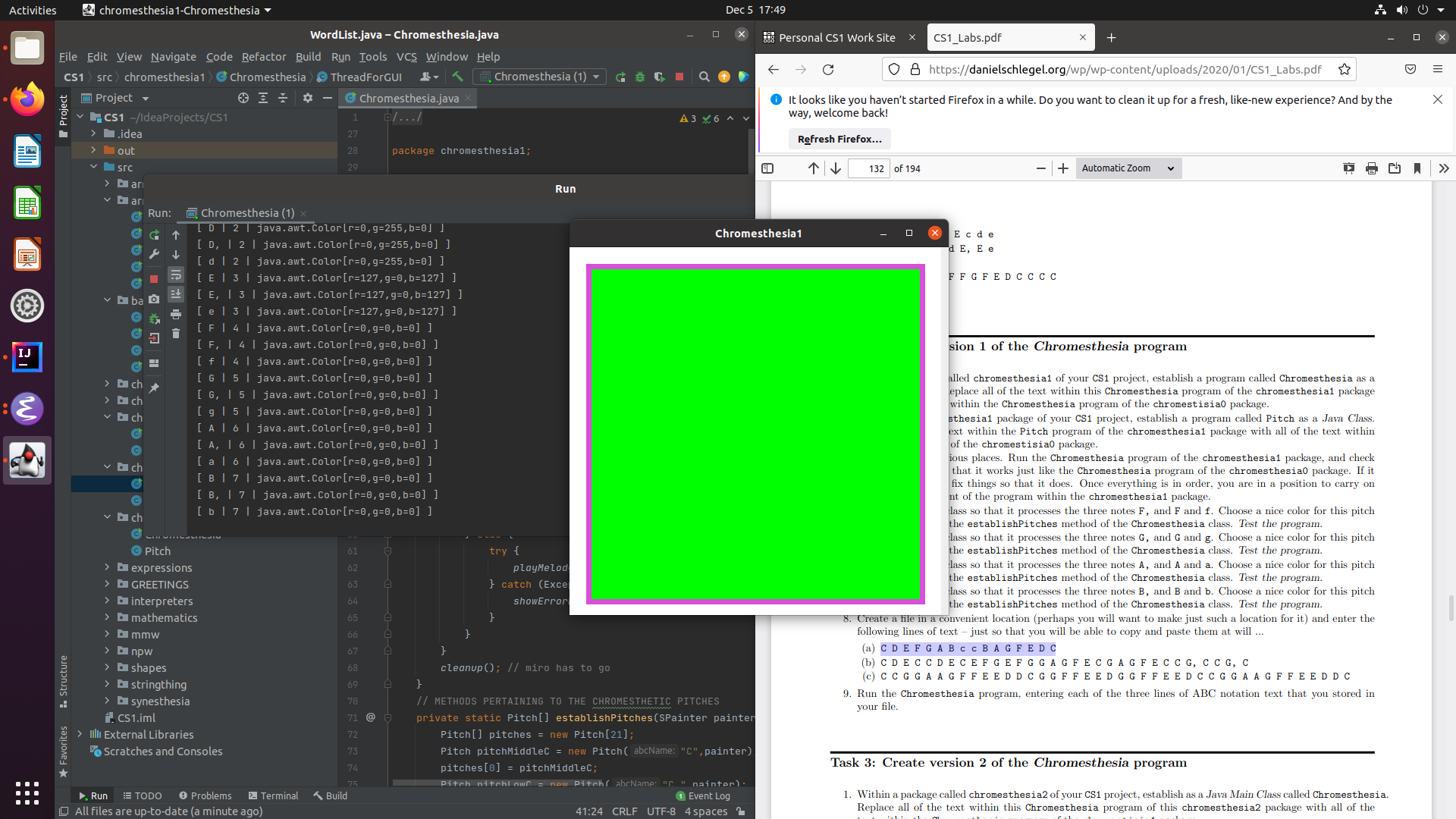Click the Firefox address bar URL

point(1125,69)
